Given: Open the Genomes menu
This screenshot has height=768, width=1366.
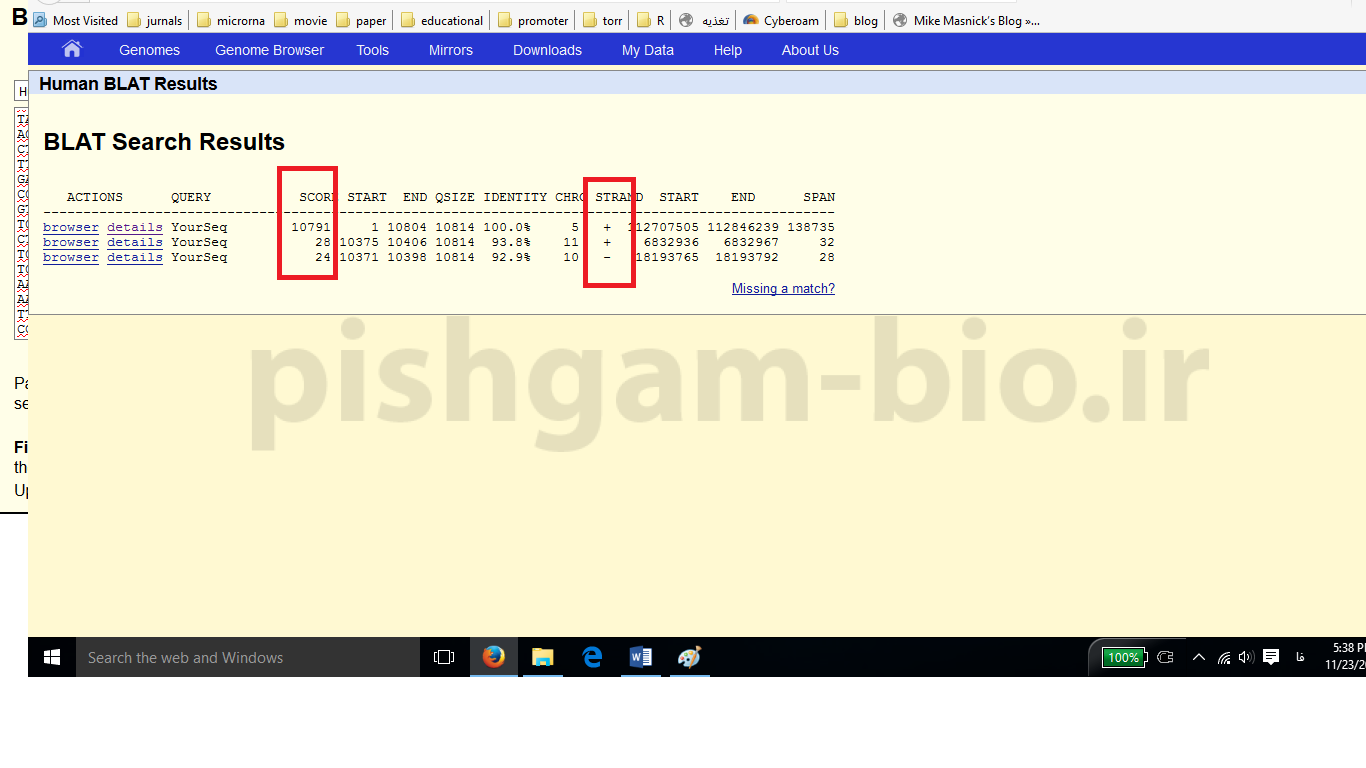Looking at the screenshot, I should (x=149, y=50).
